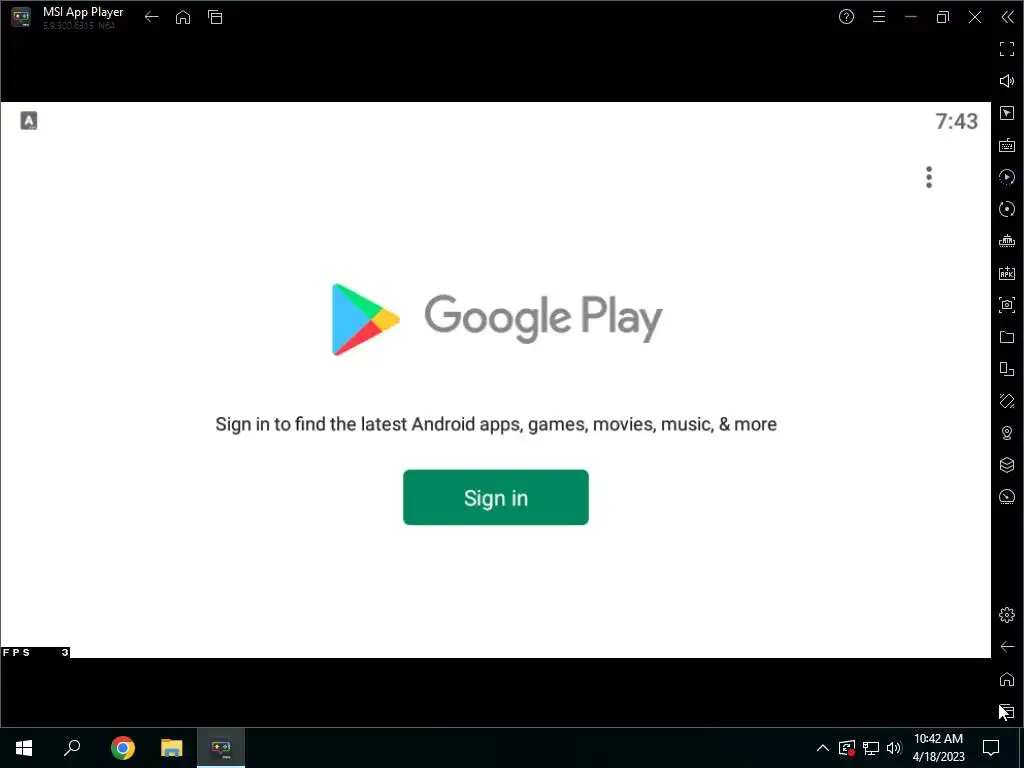1024x768 pixels.
Task: Lock the mouse cursor from sidebar
Action: (x=1006, y=113)
